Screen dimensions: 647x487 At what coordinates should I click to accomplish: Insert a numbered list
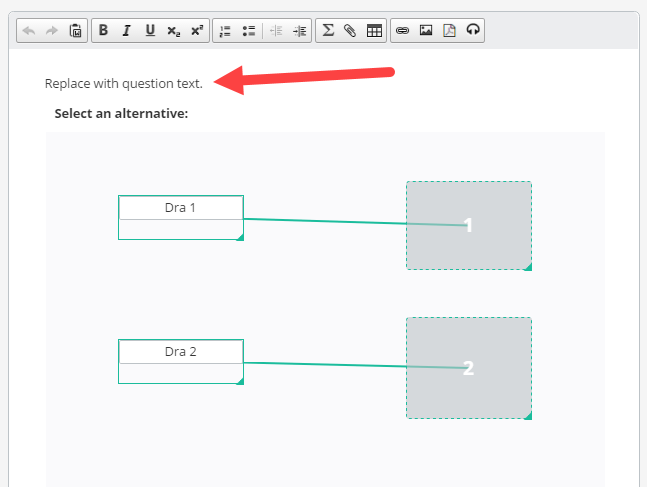point(225,31)
